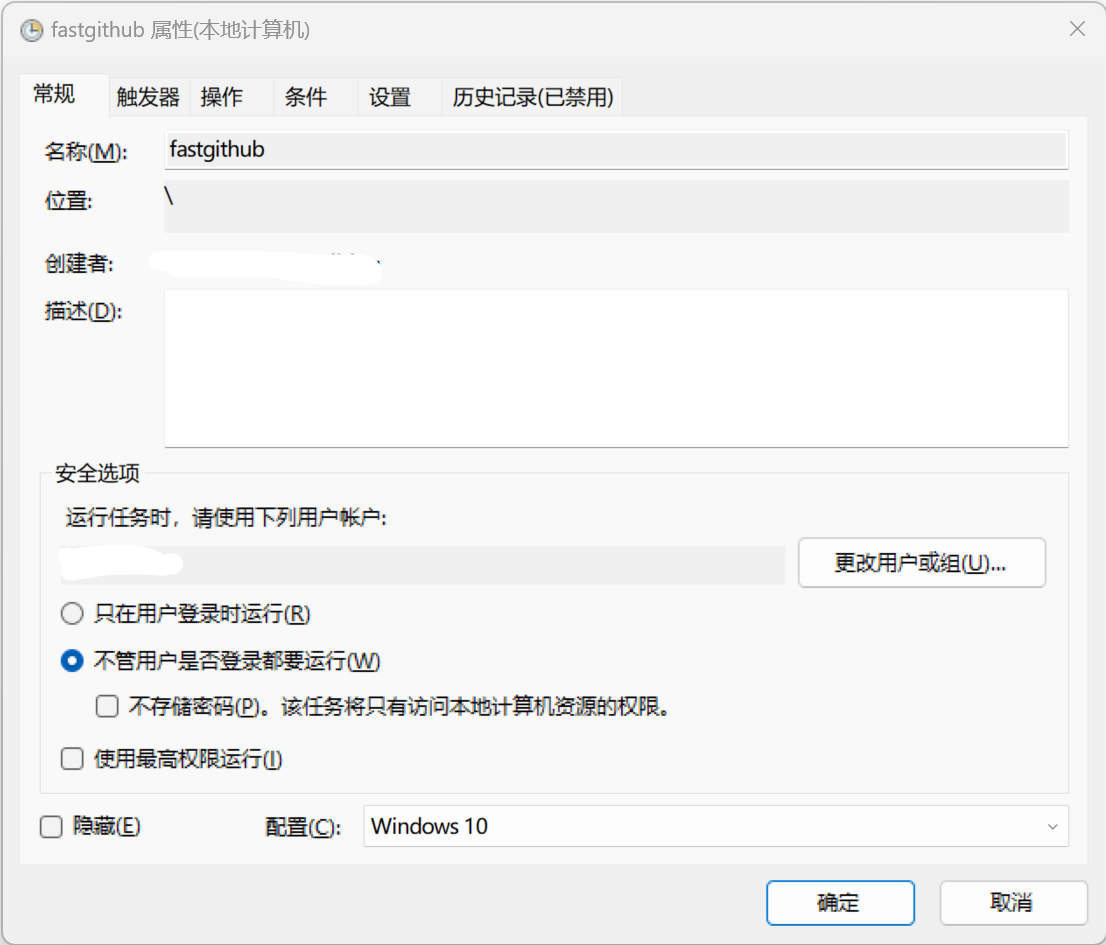The image size is (1106, 945).
Task: Confirm with the 确定 button
Action: click(x=840, y=903)
